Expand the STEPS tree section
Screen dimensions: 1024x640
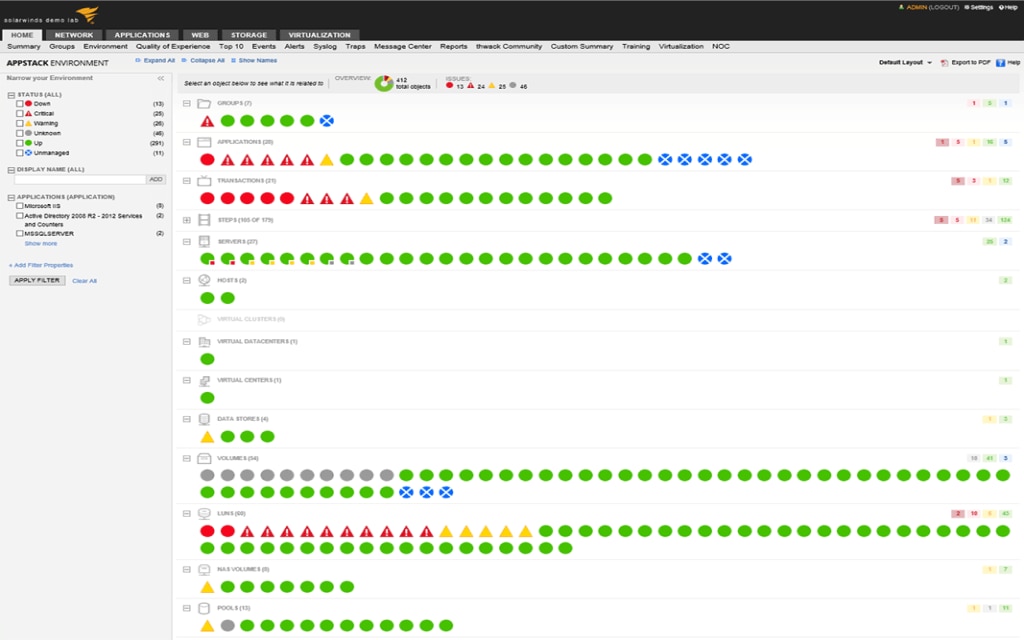(x=185, y=219)
